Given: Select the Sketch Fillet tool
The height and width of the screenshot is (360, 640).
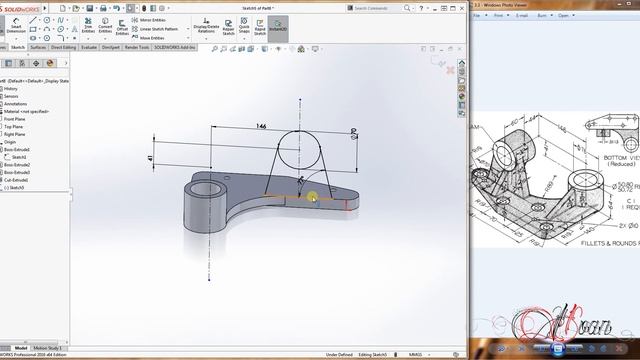Looking at the screenshot, I should click(60, 38).
